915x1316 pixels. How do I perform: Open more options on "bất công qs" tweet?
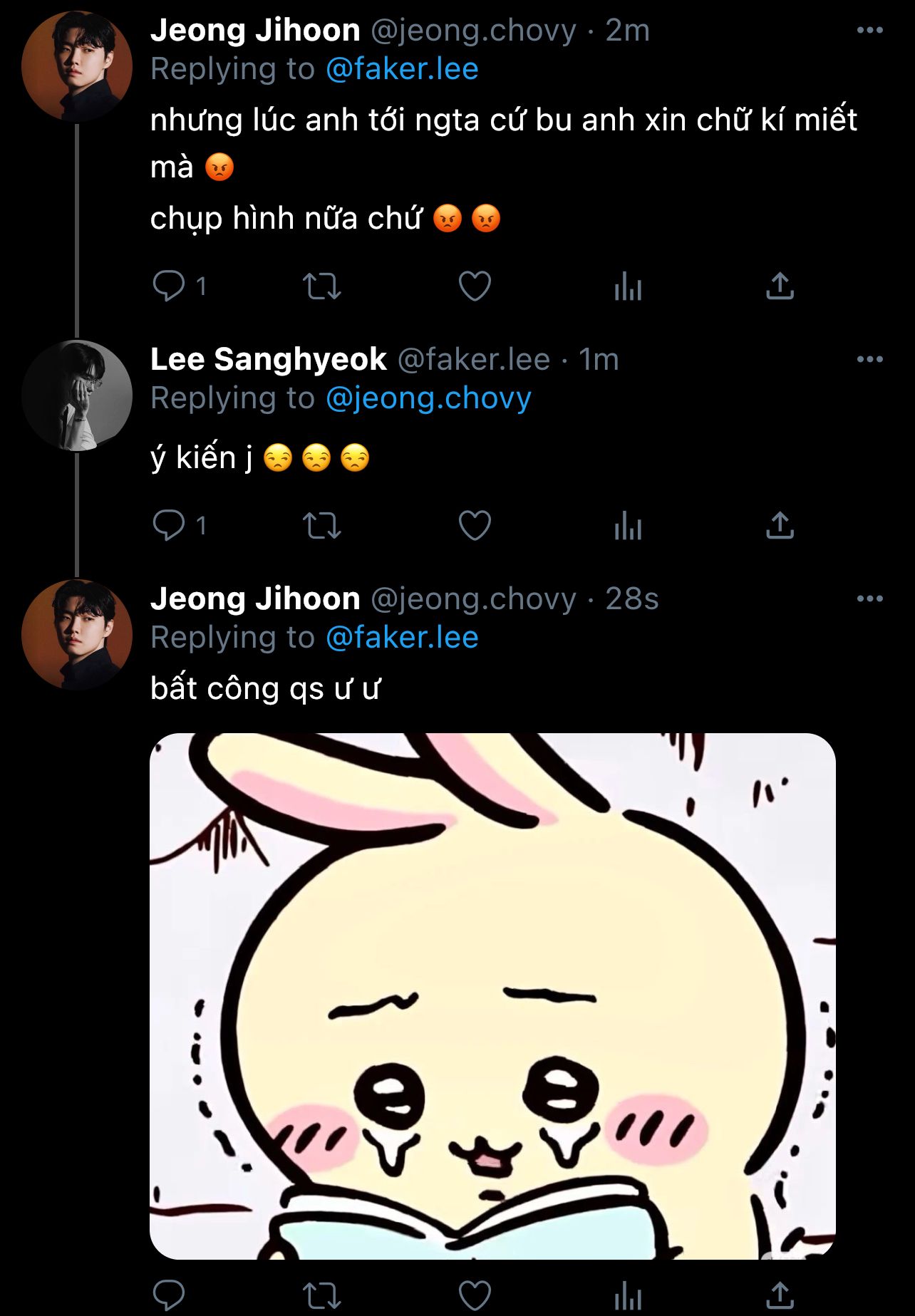click(869, 599)
